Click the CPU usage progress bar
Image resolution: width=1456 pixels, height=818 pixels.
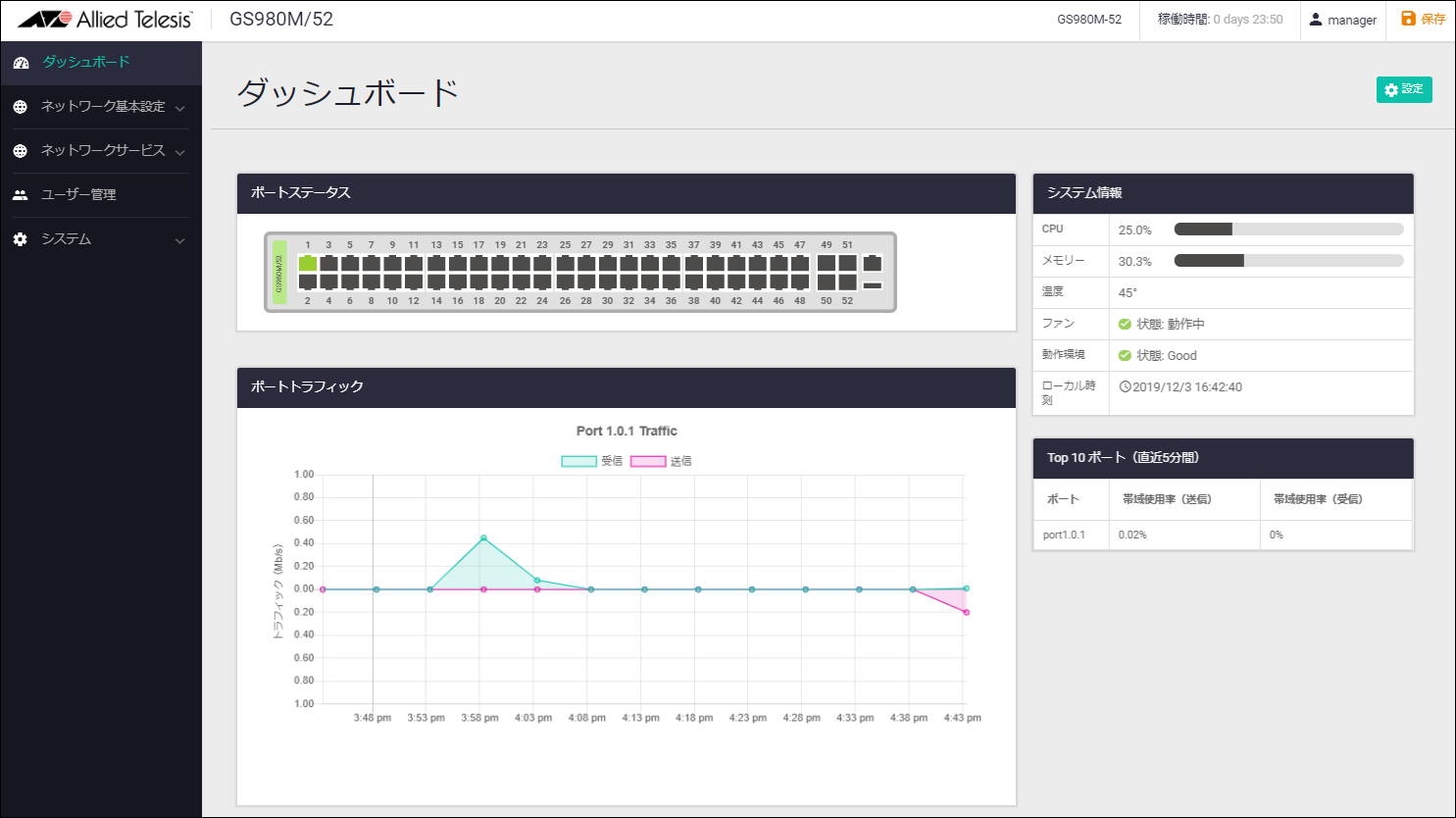click(x=1288, y=230)
